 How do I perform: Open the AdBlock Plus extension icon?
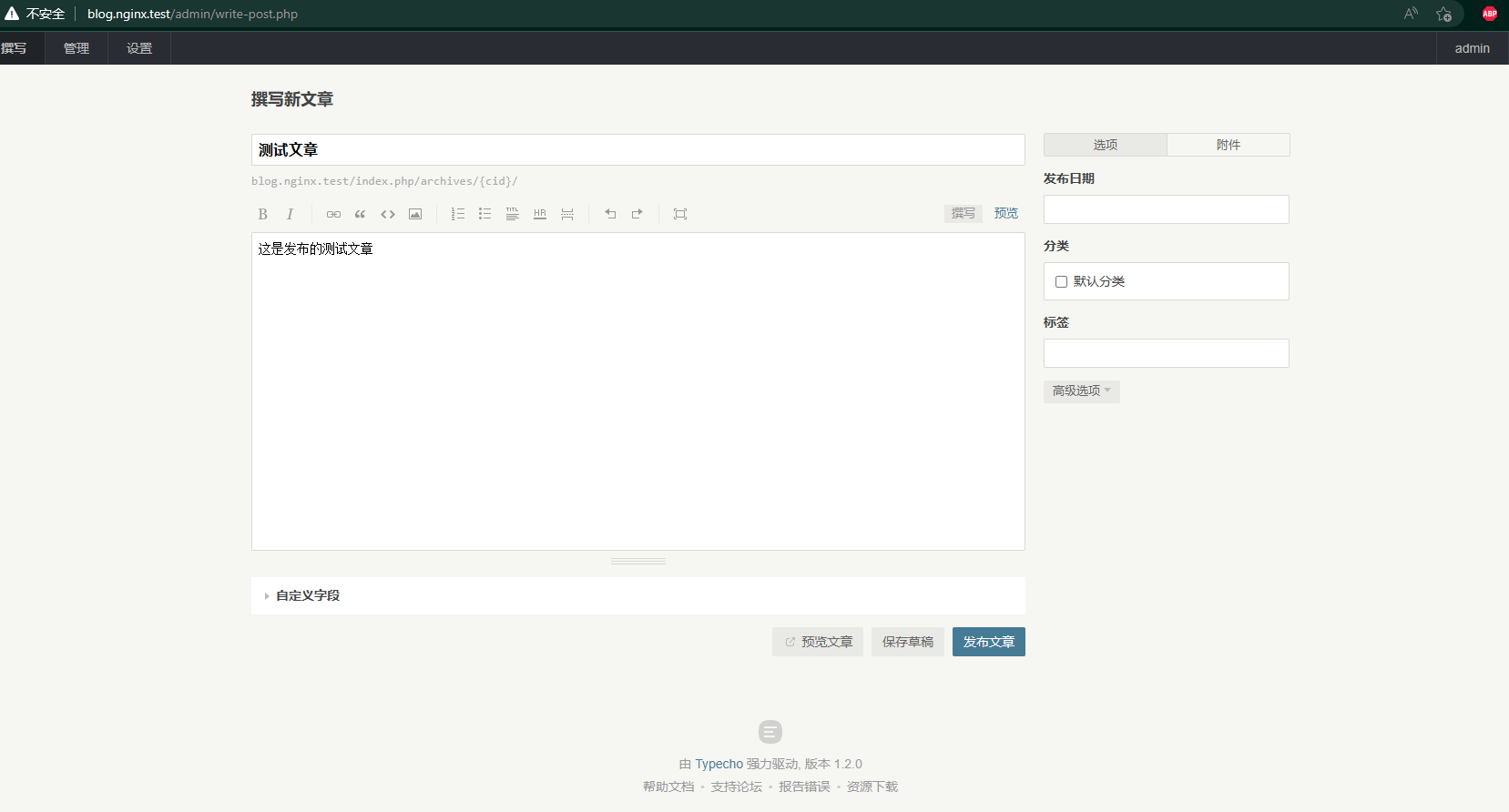tap(1490, 14)
